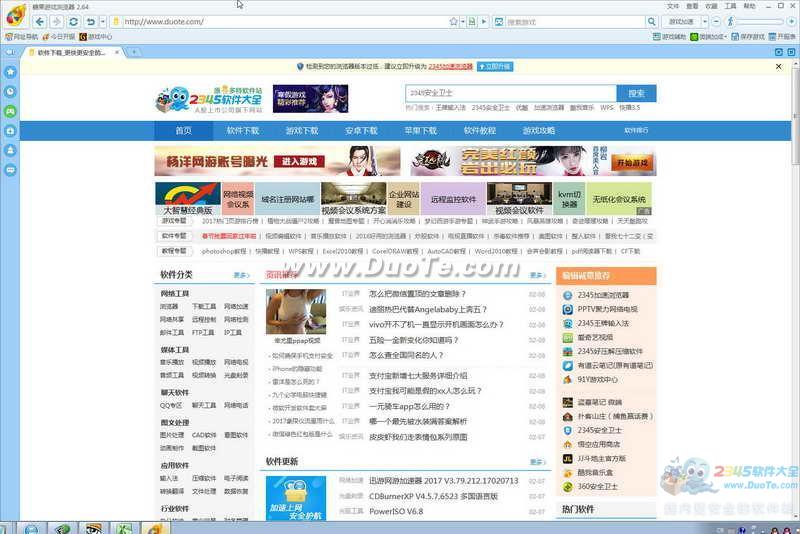Click the sidebar user account icon
The image size is (800, 534).
point(10,150)
